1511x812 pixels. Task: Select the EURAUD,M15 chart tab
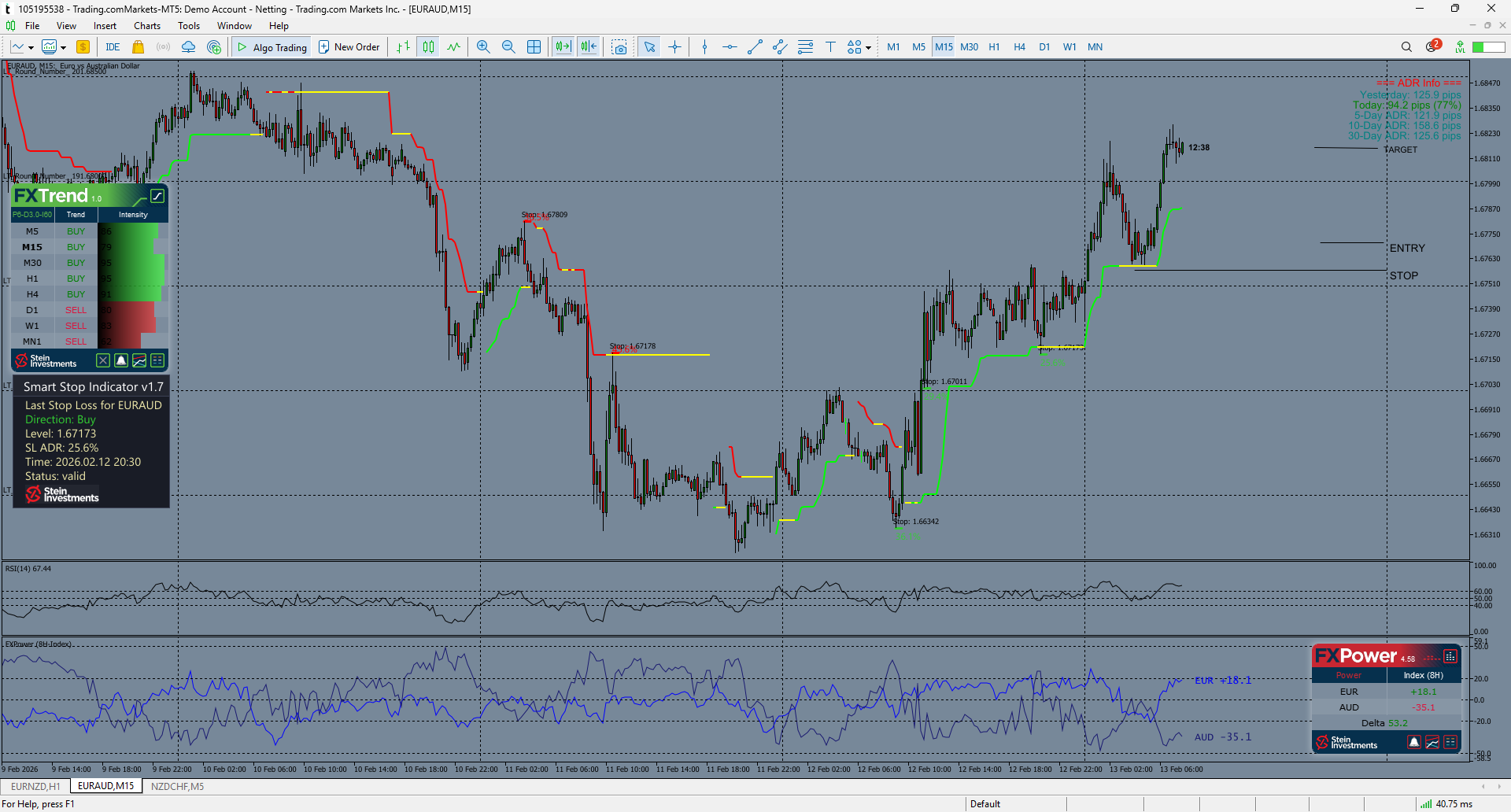tap(106, 786)
